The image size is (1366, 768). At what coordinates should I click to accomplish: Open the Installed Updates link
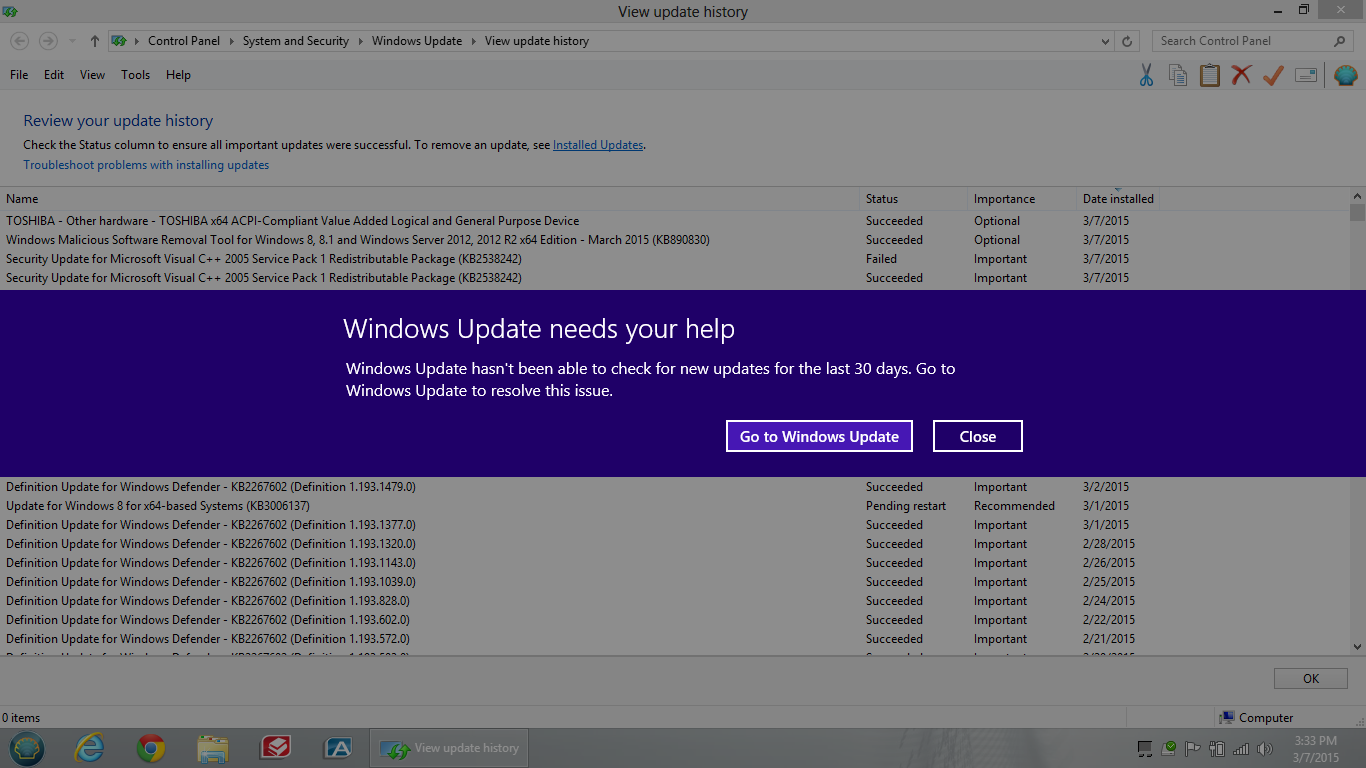597,145
